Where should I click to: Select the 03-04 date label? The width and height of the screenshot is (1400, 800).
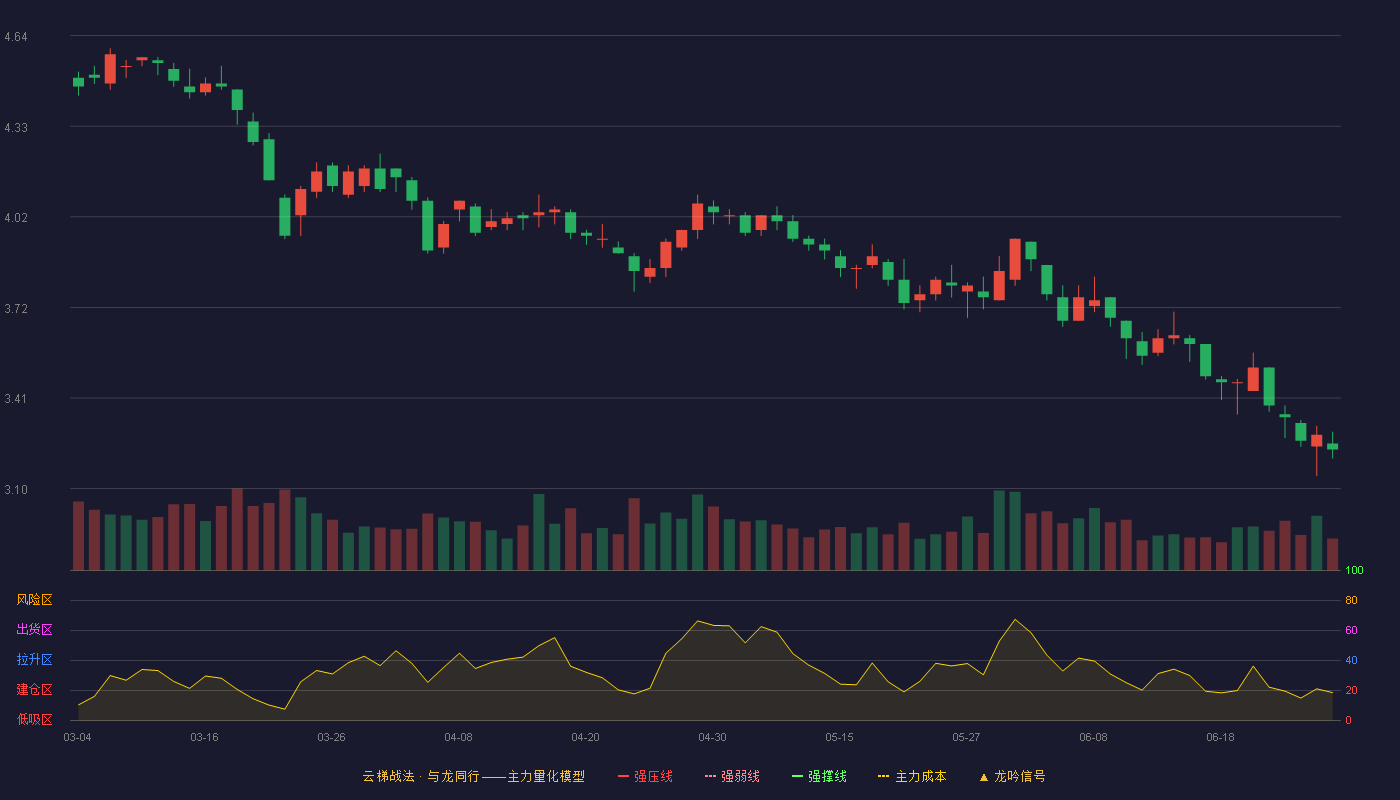tap(77, 737)
